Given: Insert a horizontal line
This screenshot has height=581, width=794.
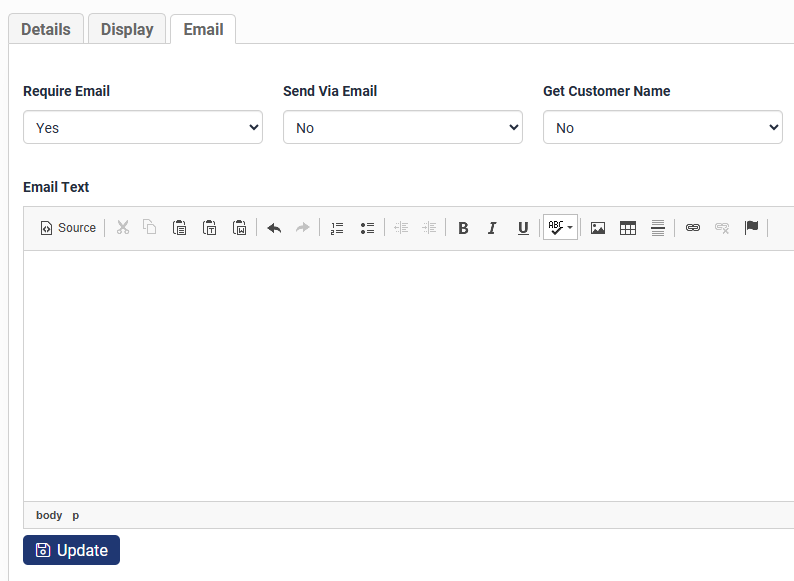Looking at the screenshot, I should click(x=658, y=228).
